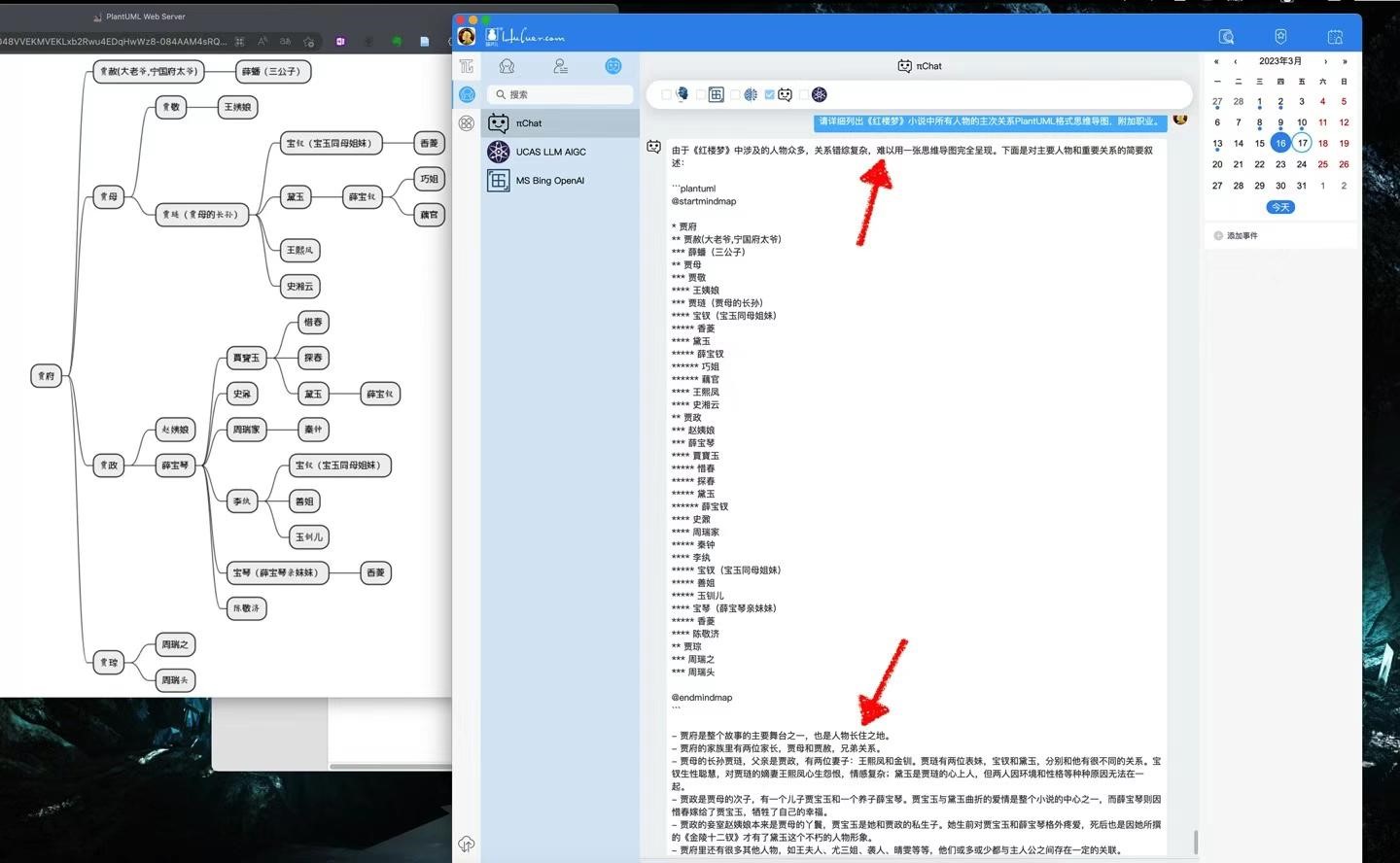
Task: Click the HuCuer.com logo
Action: (525, 37)
